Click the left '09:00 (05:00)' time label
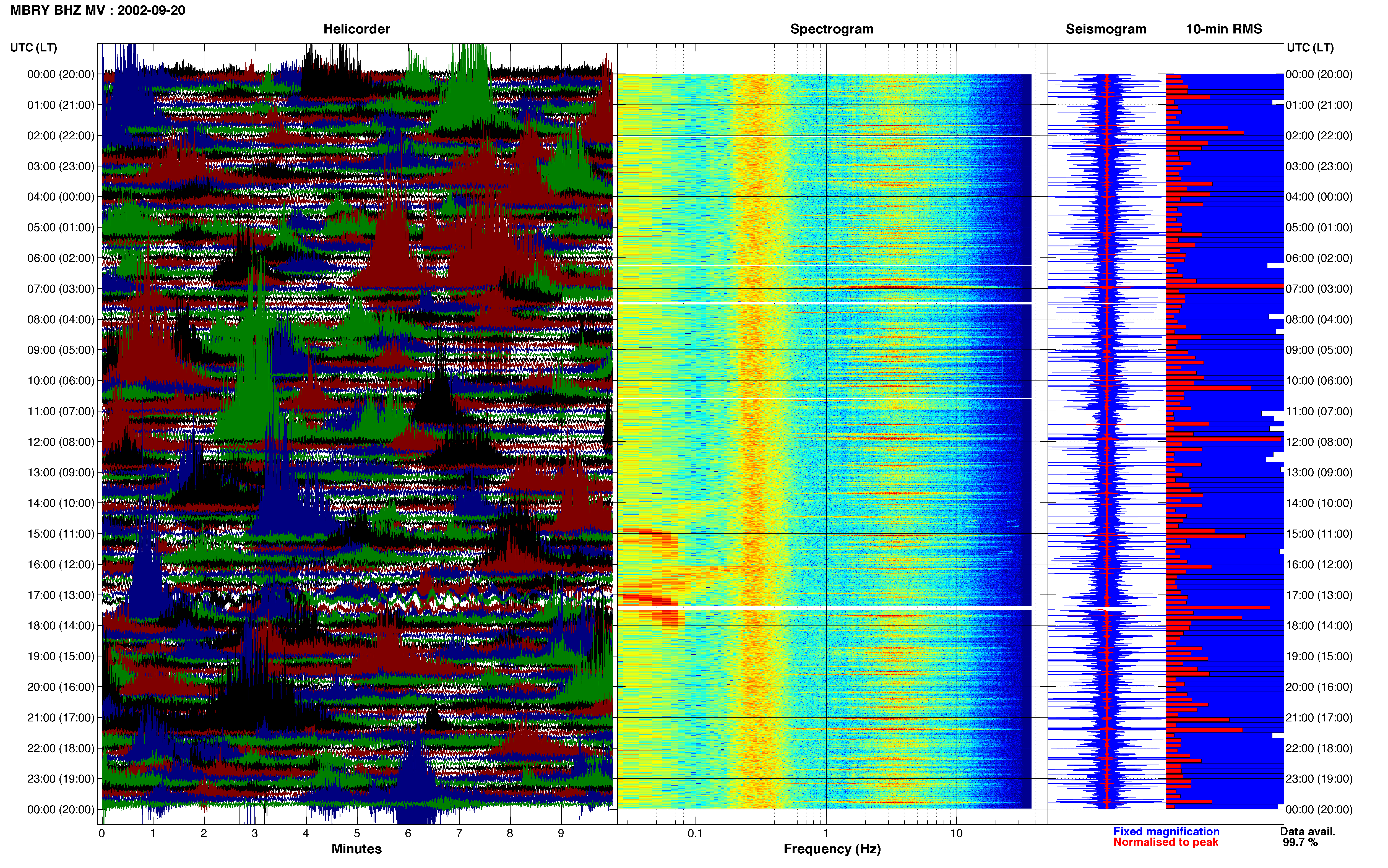 click(61, 350)
